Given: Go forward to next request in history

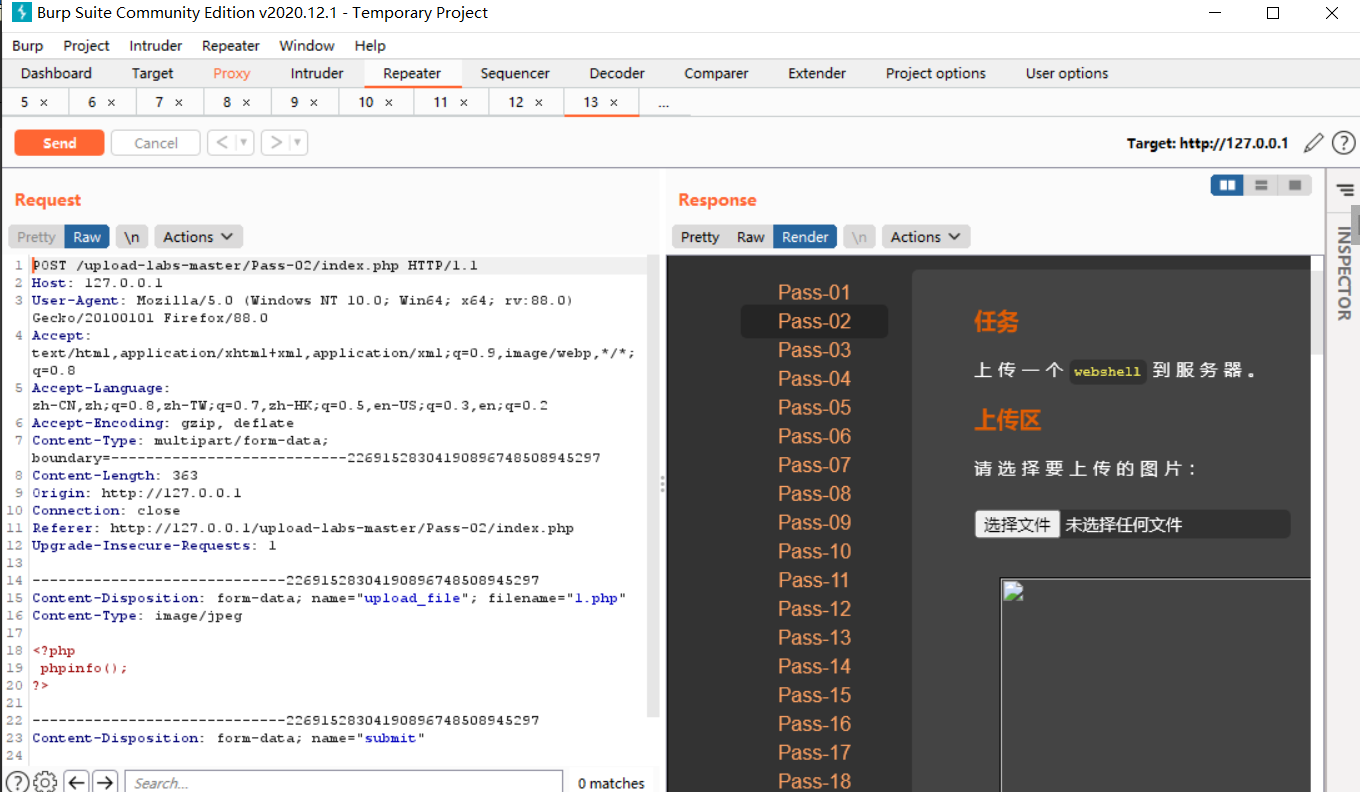Looking at the screenshot, I should click(x=275, y=143).
